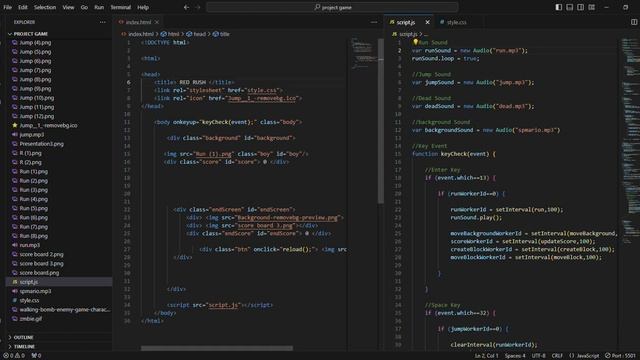Split the right editor

634,22
